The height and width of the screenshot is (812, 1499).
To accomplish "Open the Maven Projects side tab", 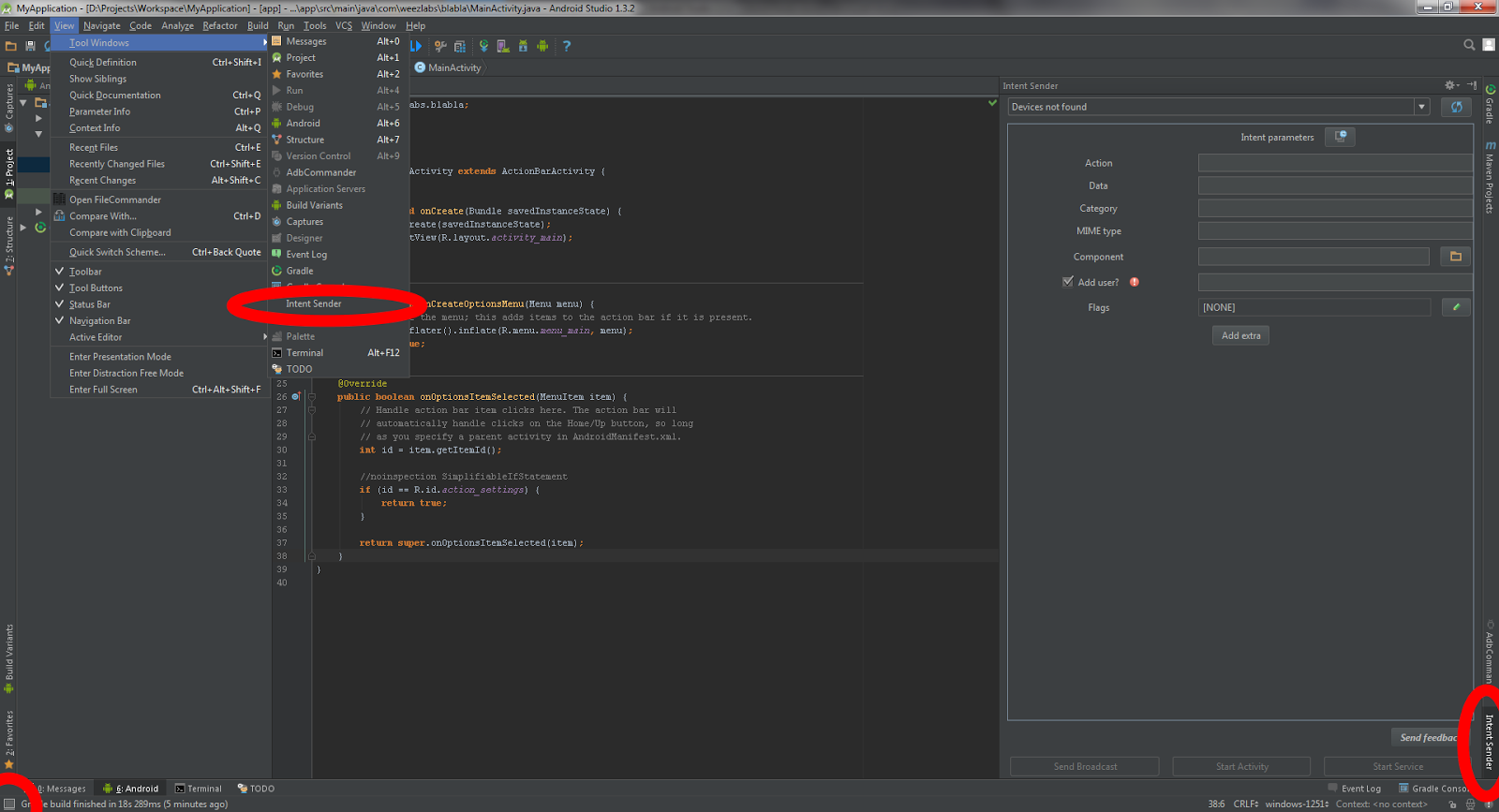I will click(1490, 177).
